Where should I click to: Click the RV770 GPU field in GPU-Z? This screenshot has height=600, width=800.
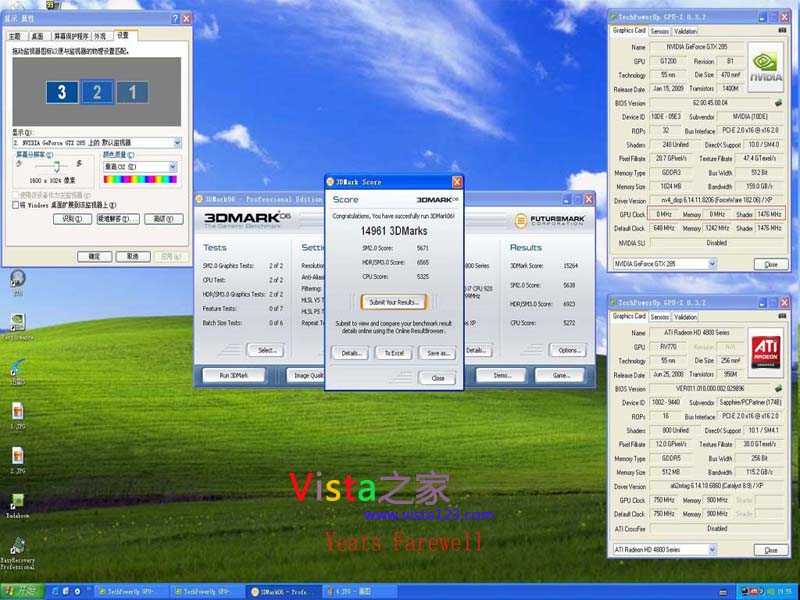pos(668,347)
